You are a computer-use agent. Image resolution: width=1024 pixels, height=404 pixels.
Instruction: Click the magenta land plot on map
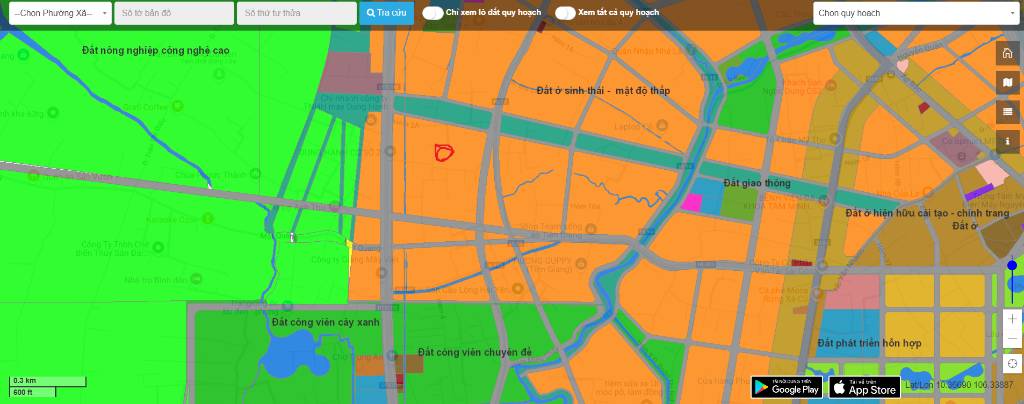coord(691,202)
